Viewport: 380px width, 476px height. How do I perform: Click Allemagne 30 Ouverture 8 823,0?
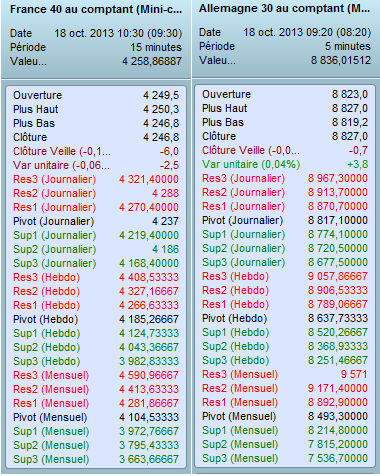click(285, 94)
